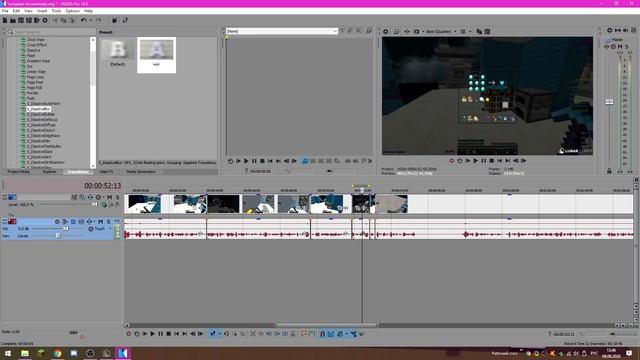This screenshot has height=360, width=640.
Task: Pause playback in the video preview window
Action: [484, 161]
